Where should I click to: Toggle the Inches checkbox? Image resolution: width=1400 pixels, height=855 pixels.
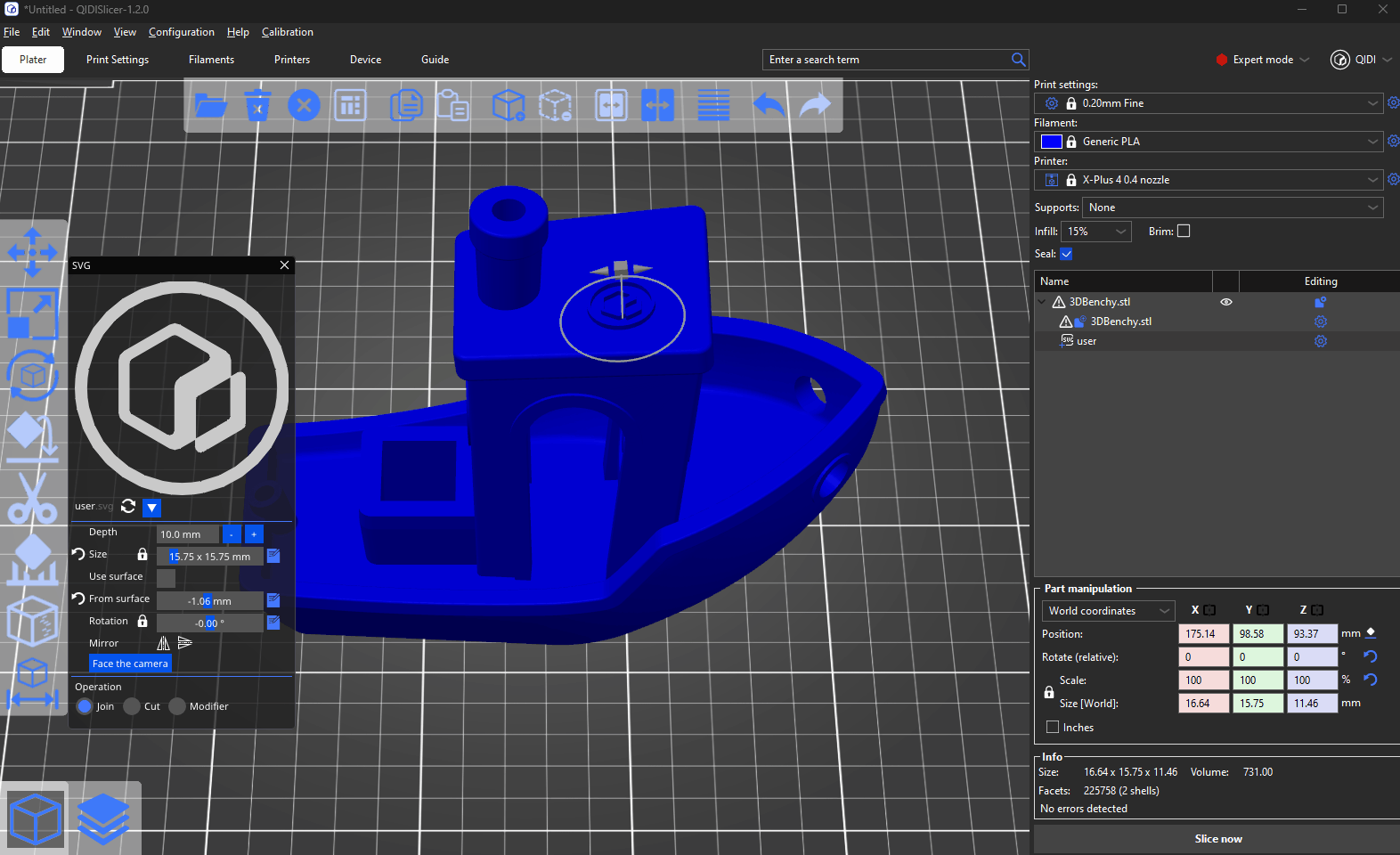pos(1053,727)
